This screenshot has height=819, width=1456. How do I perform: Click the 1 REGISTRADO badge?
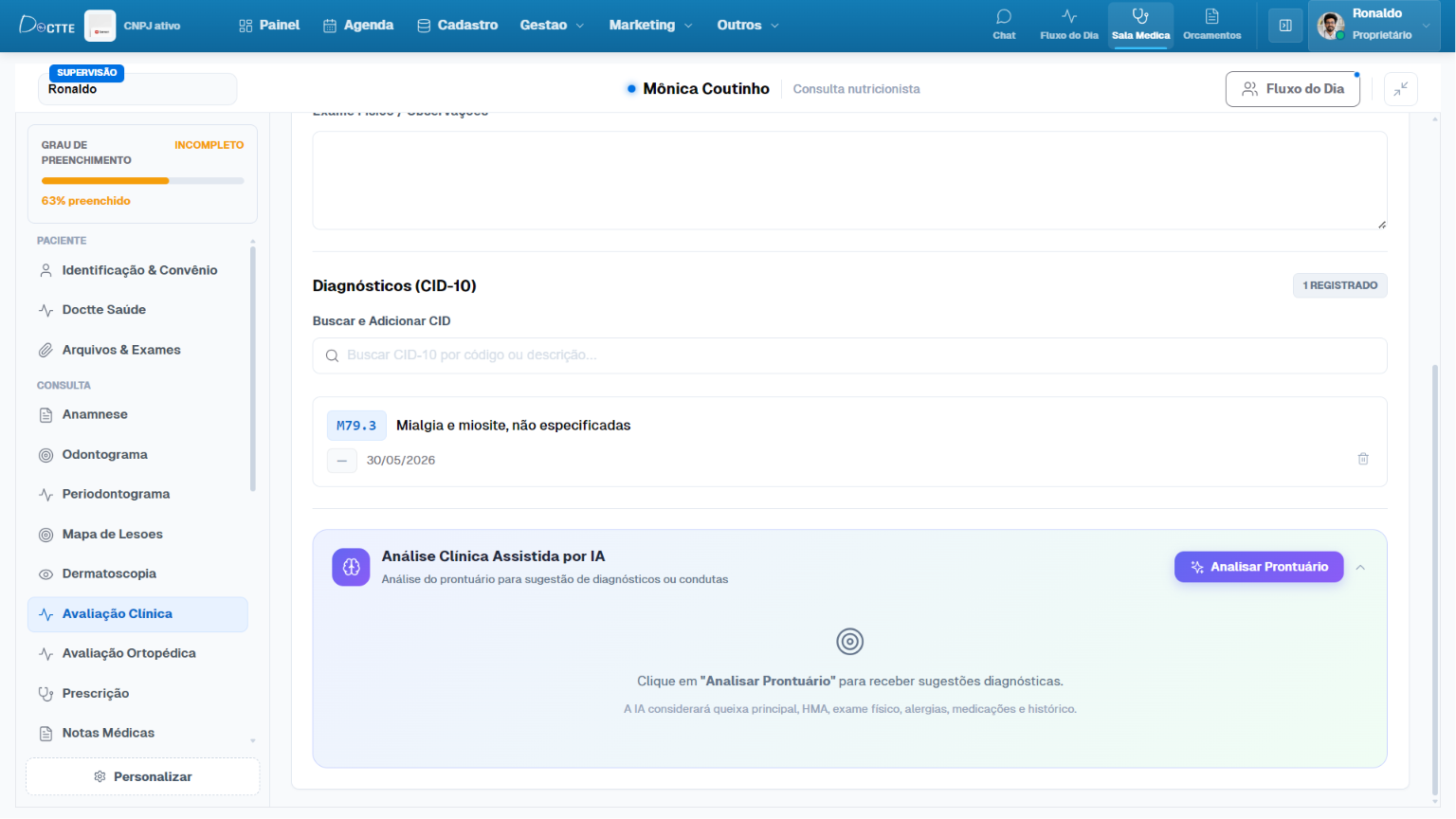[1340, 285]
